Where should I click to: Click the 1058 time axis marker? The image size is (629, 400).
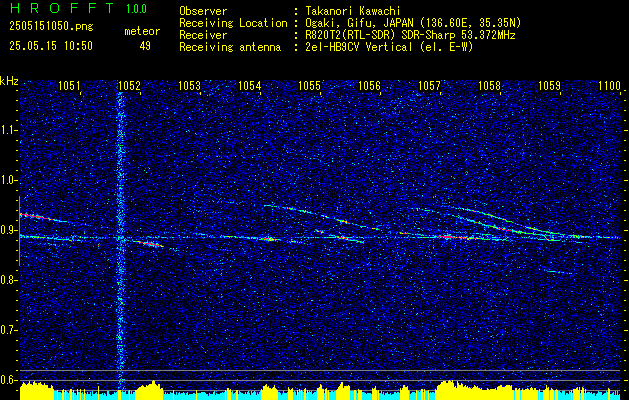coord(489,85)
